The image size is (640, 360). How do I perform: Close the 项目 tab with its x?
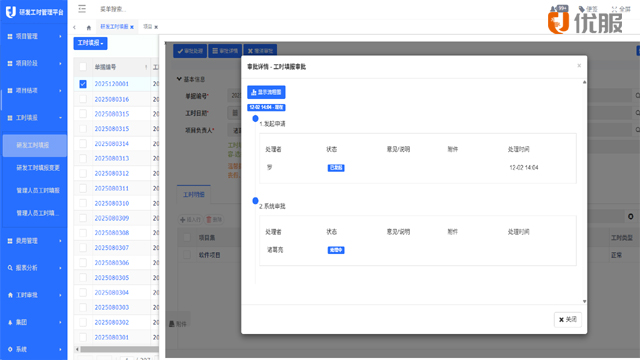(156, 27)
